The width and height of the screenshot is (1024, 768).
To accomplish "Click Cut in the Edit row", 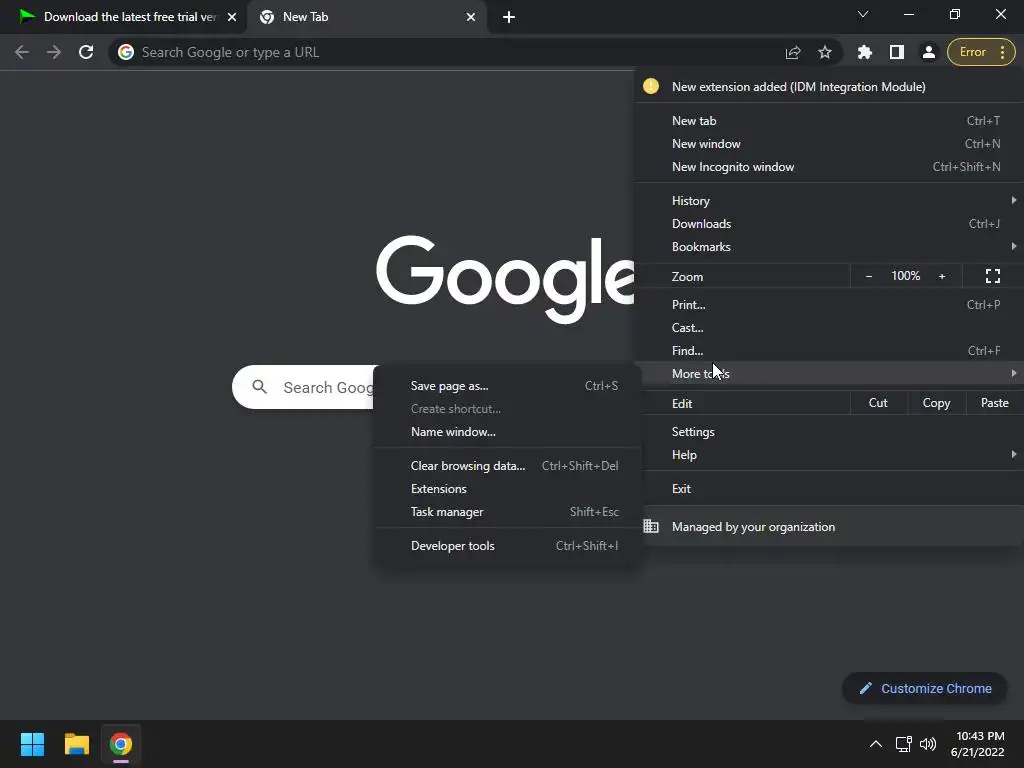I will click(x=878, y=403).
